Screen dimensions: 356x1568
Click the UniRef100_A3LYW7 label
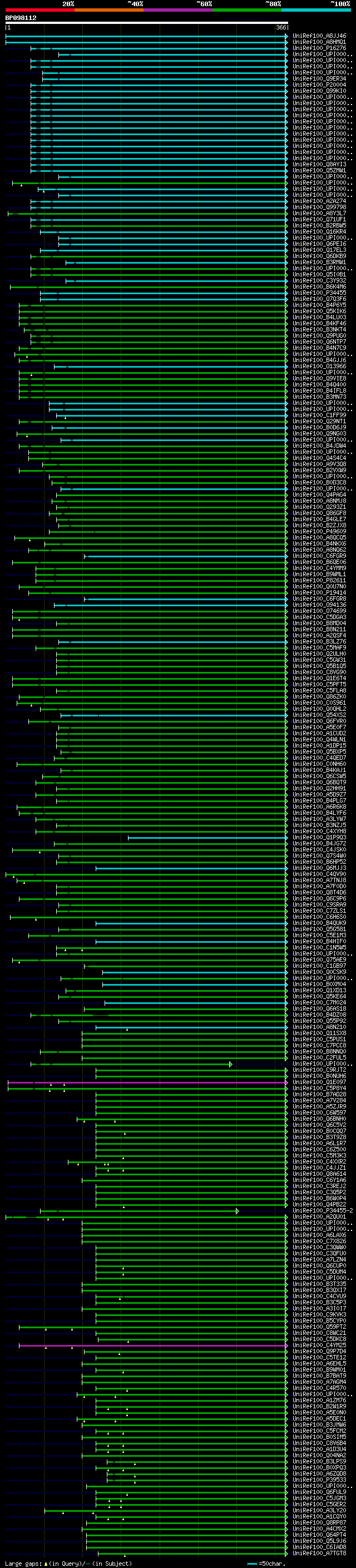point(319,819)
